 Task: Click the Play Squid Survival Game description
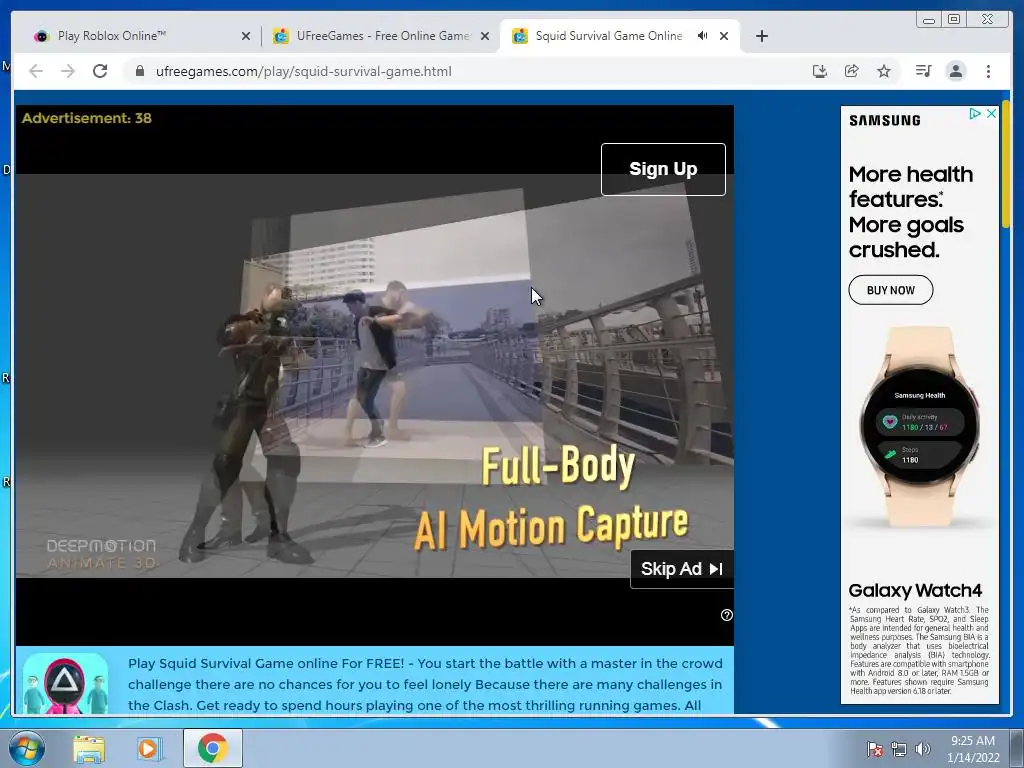click(425, 684)
